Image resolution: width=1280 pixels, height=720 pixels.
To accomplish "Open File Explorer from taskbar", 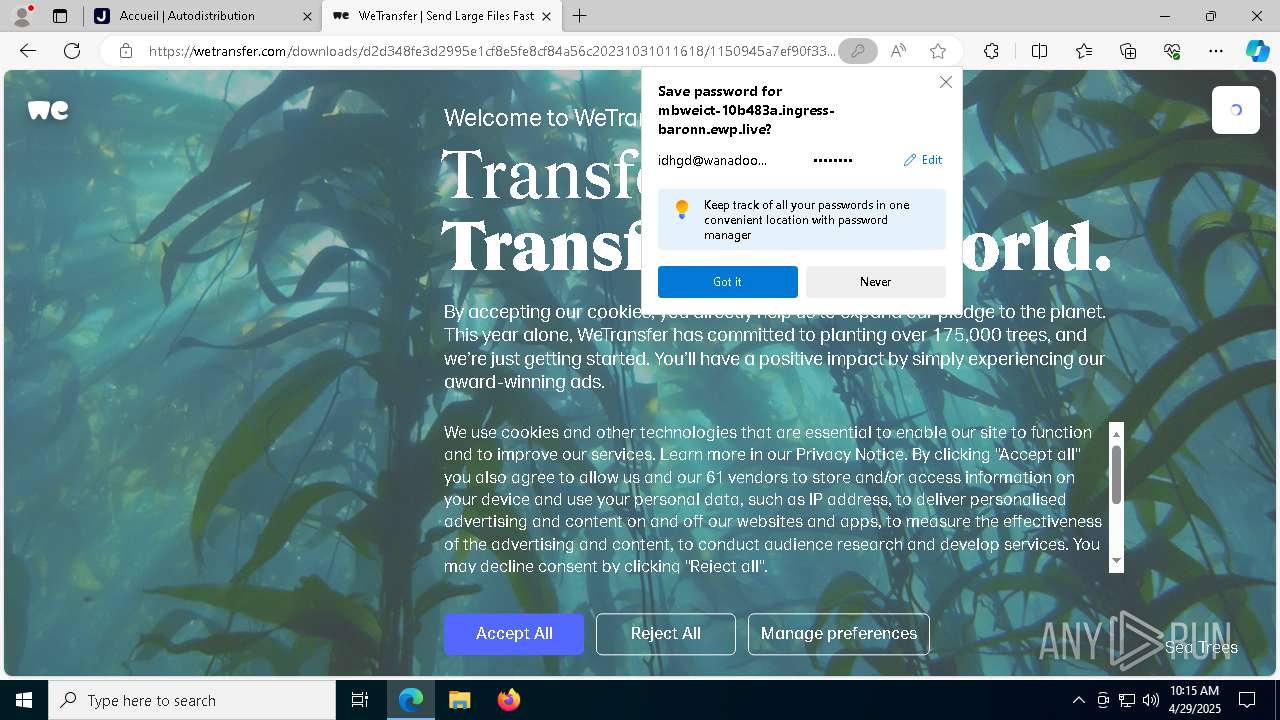I will click(460, 700).
